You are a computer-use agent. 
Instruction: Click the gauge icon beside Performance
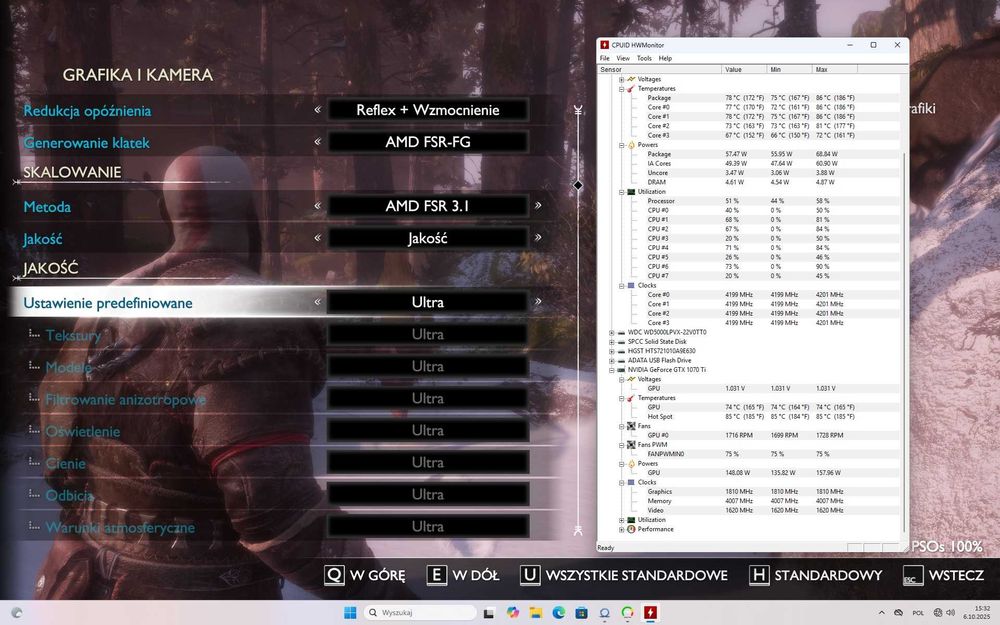point(631,529)
